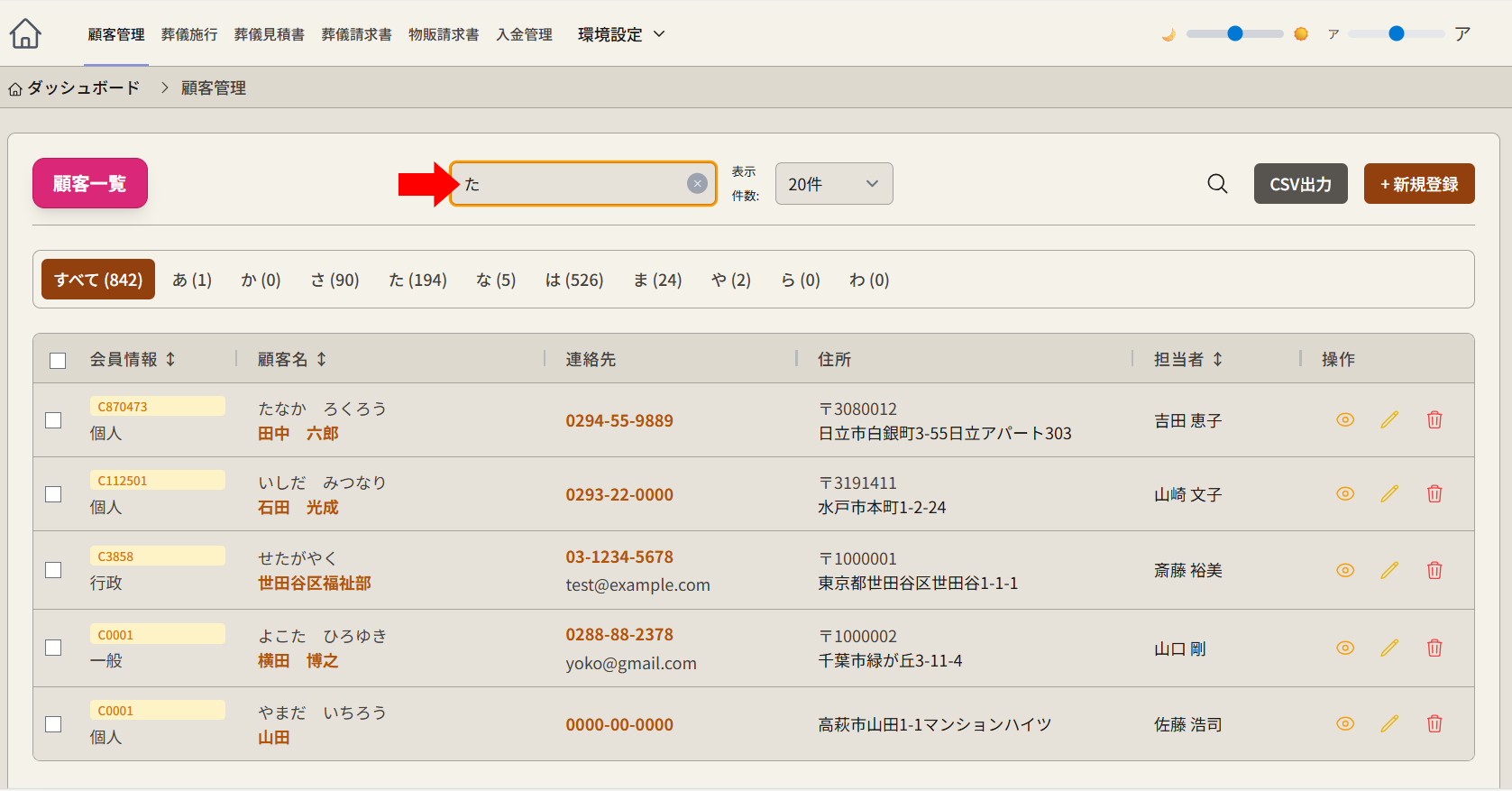Click the magnifying glass search icon

click(x=1217, y=184)
